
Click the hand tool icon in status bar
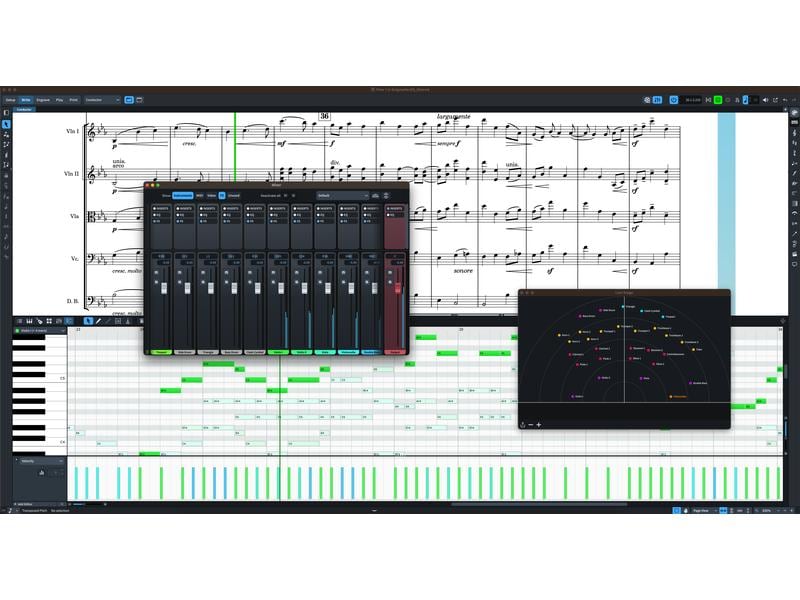pyautogui.click(x=685, y=510)
